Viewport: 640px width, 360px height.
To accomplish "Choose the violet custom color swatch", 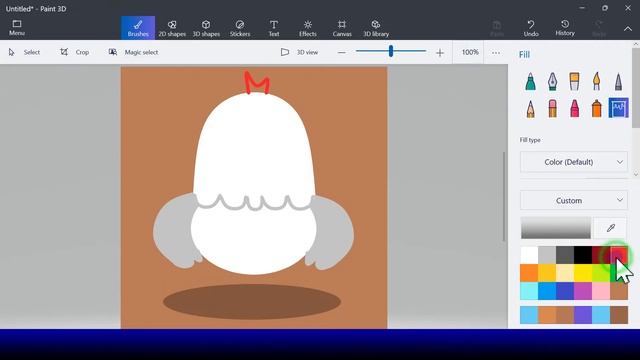I will (583, 315).
